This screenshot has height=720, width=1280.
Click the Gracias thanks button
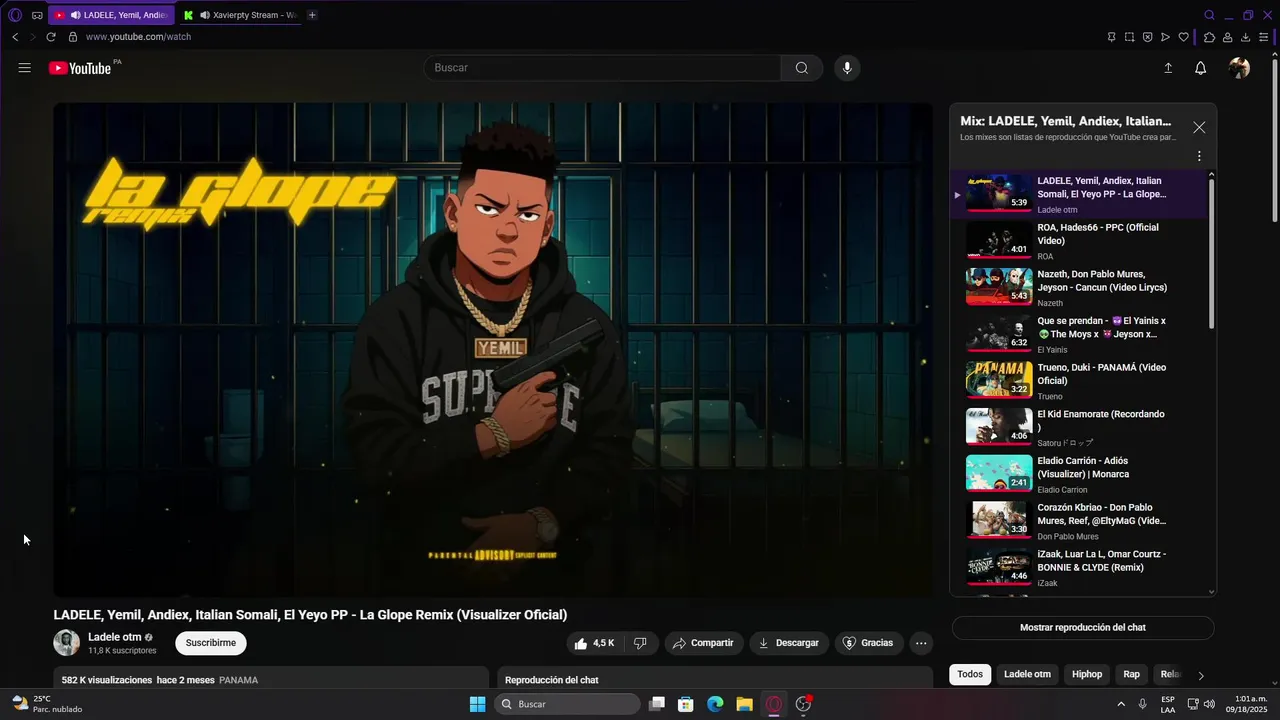tap(868, 643)
